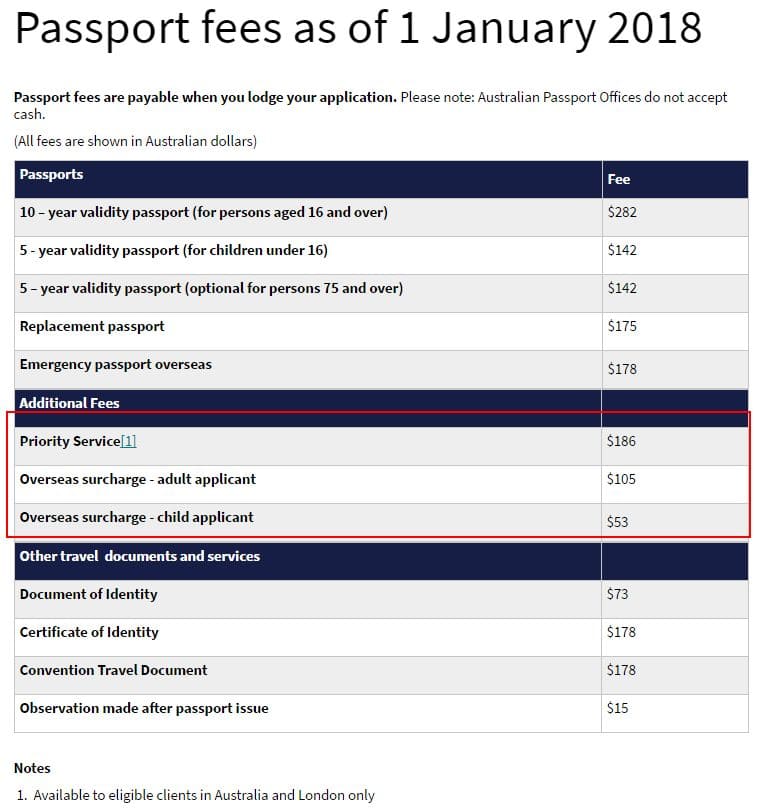Select the 10-year validity passport row
This screenshot has width=764, height=811.
tap(381, 217)
